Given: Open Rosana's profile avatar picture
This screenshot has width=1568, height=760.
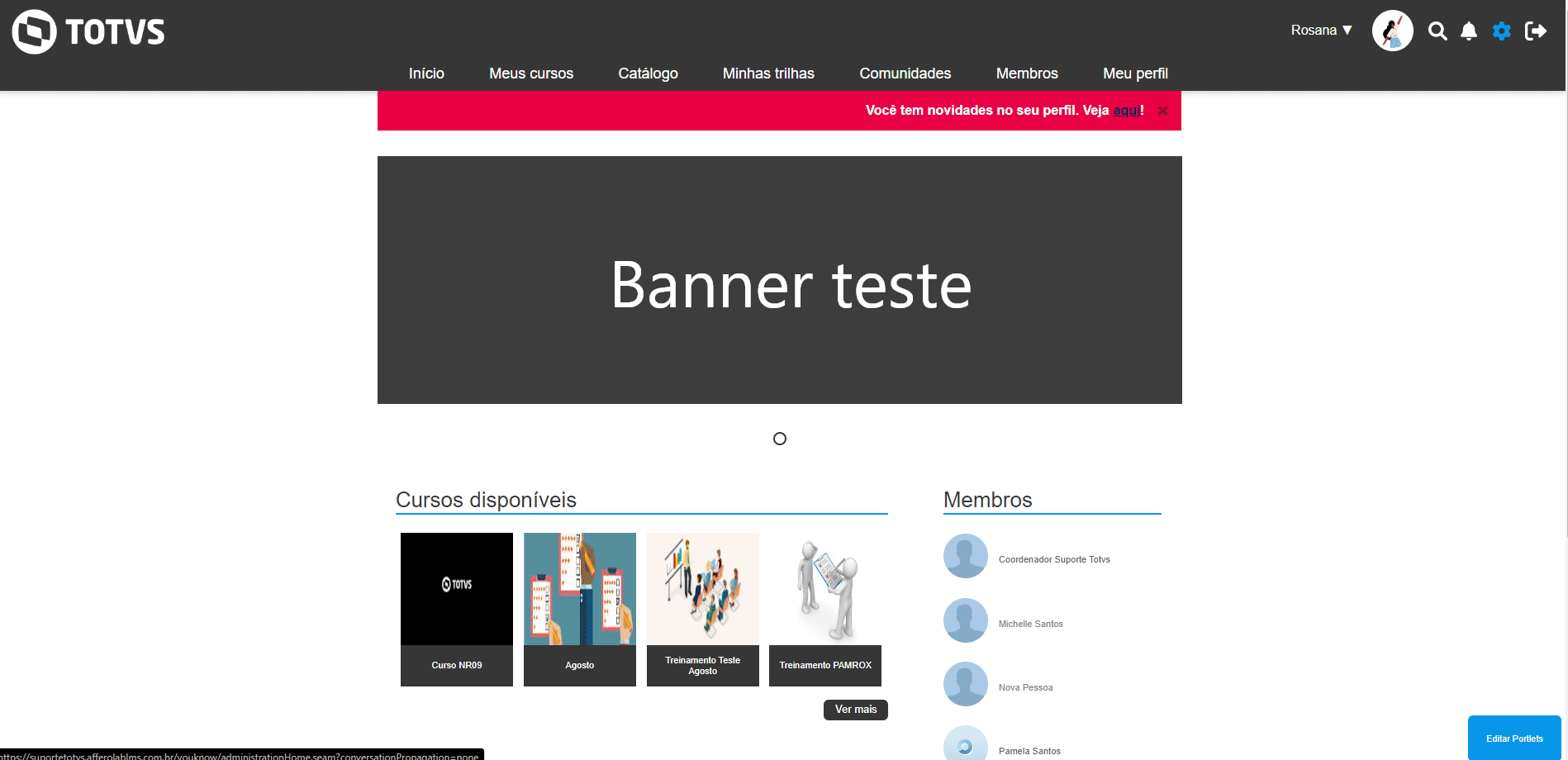Looking at the screenshot, I should point(1393,31).
